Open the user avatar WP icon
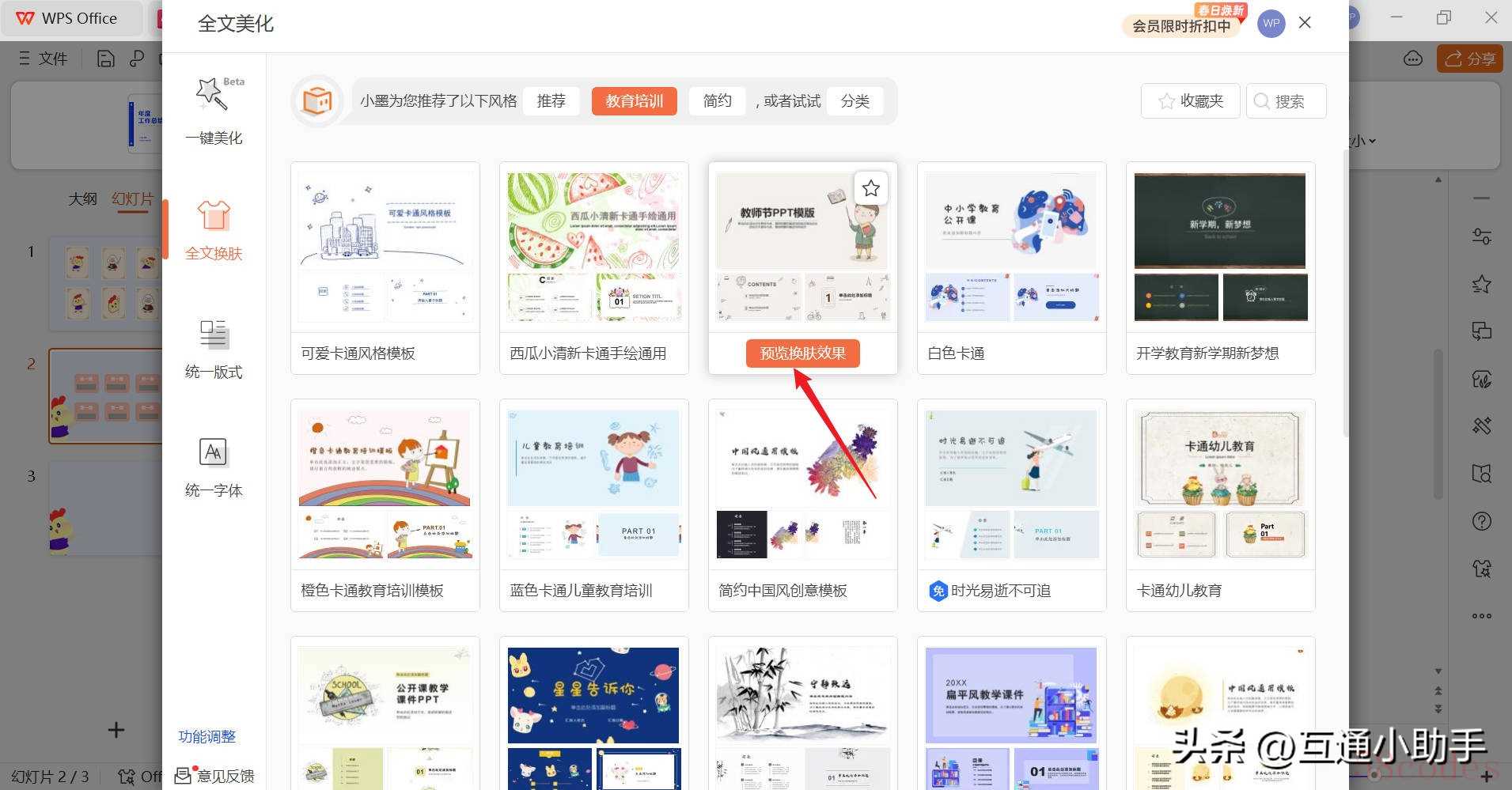1512x790 pixels. click(1271, 24)
